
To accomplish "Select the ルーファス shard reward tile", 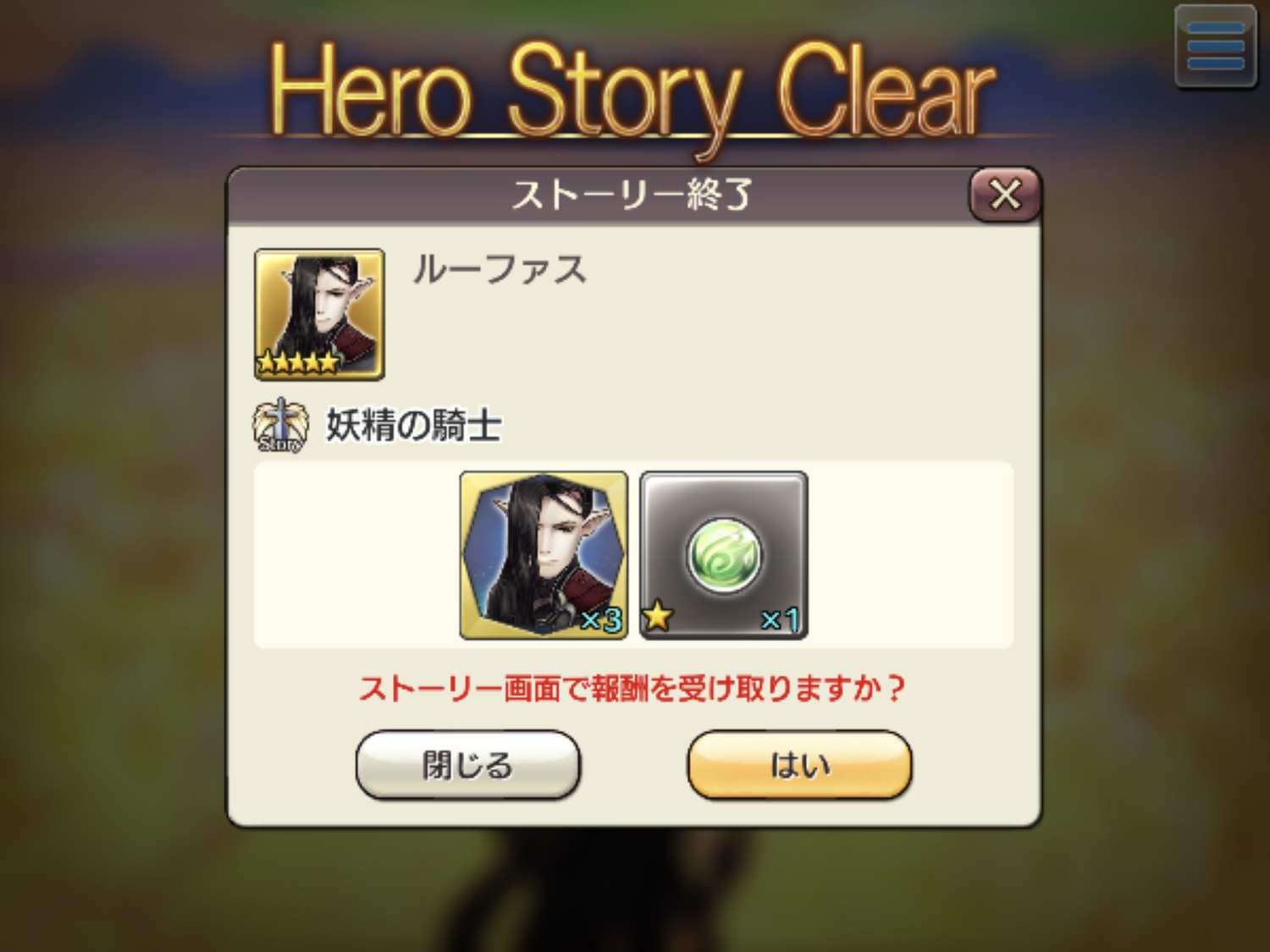I will point(544,555).
